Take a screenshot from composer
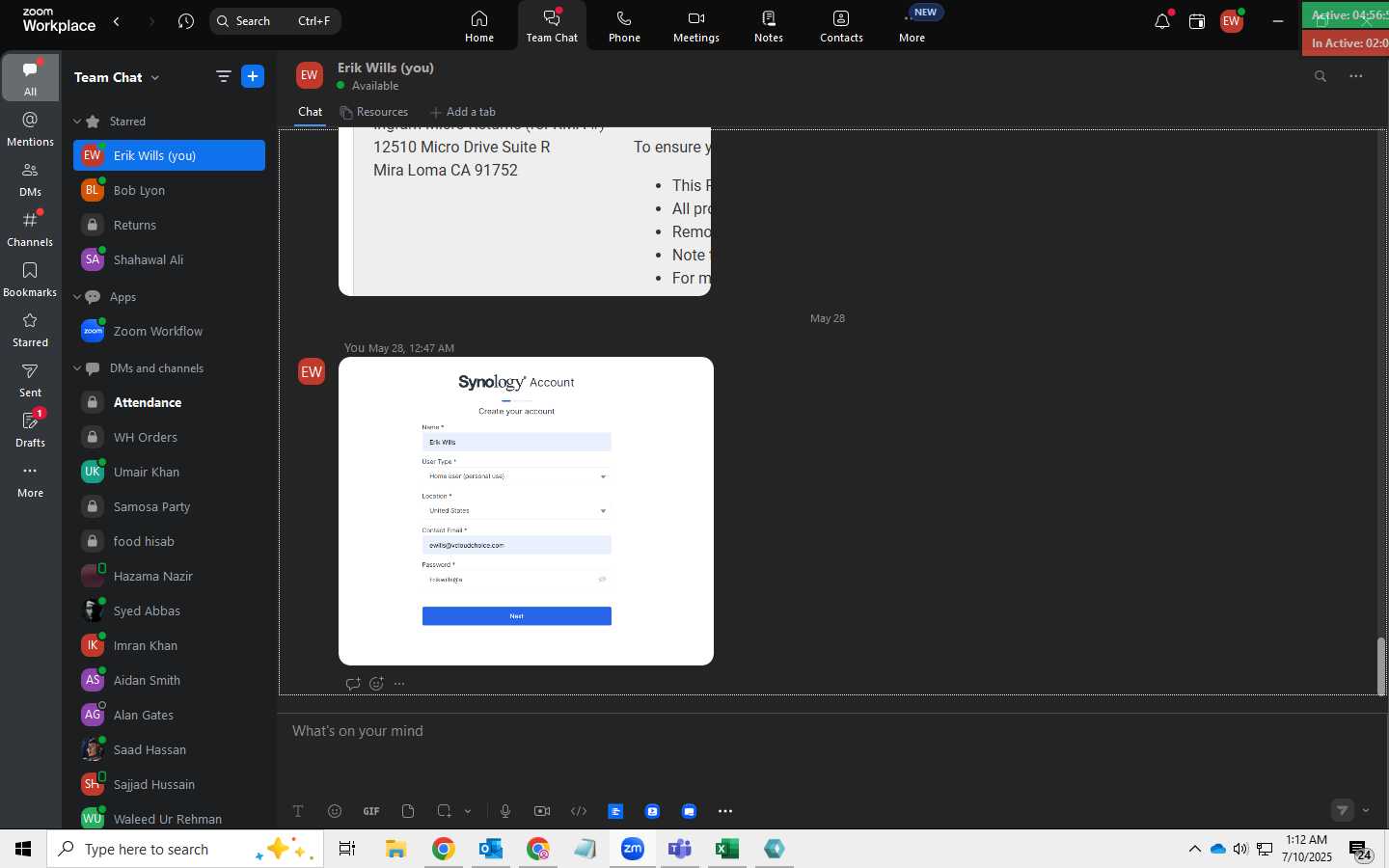The image size is (1389, 868). 444,811
